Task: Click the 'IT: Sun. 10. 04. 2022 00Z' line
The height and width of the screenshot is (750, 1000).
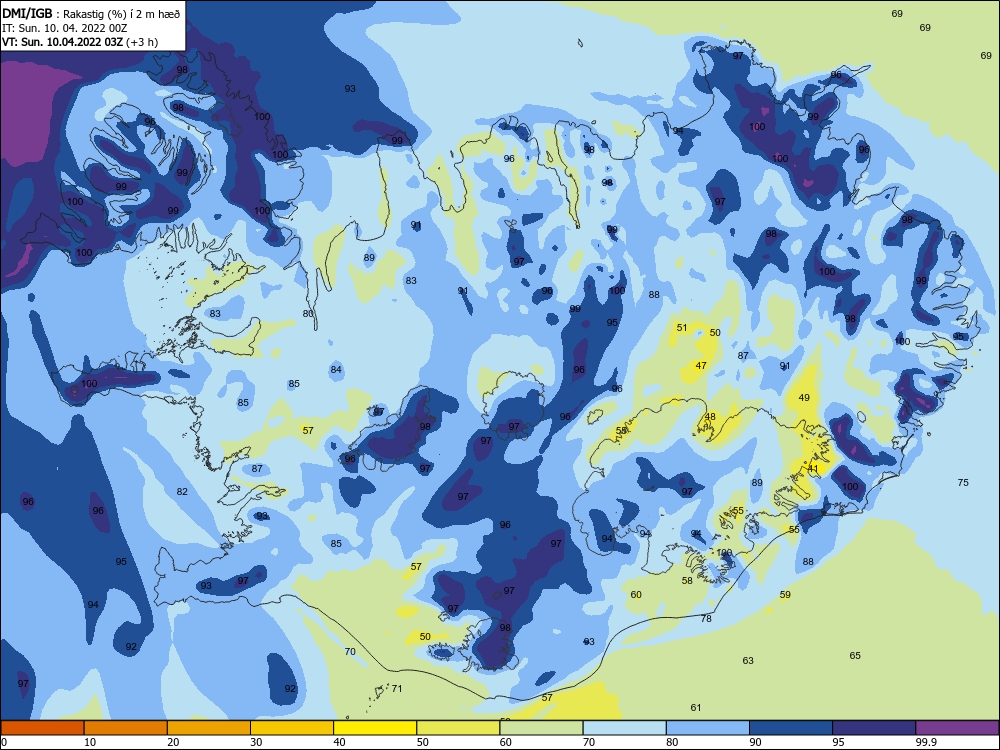Action: tap(65, 28)
